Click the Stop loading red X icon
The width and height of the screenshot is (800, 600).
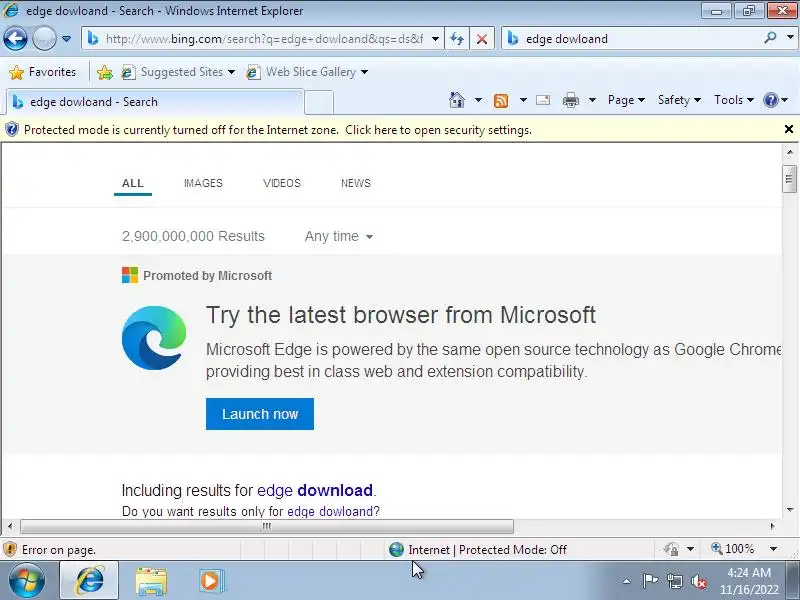point(481,39)
